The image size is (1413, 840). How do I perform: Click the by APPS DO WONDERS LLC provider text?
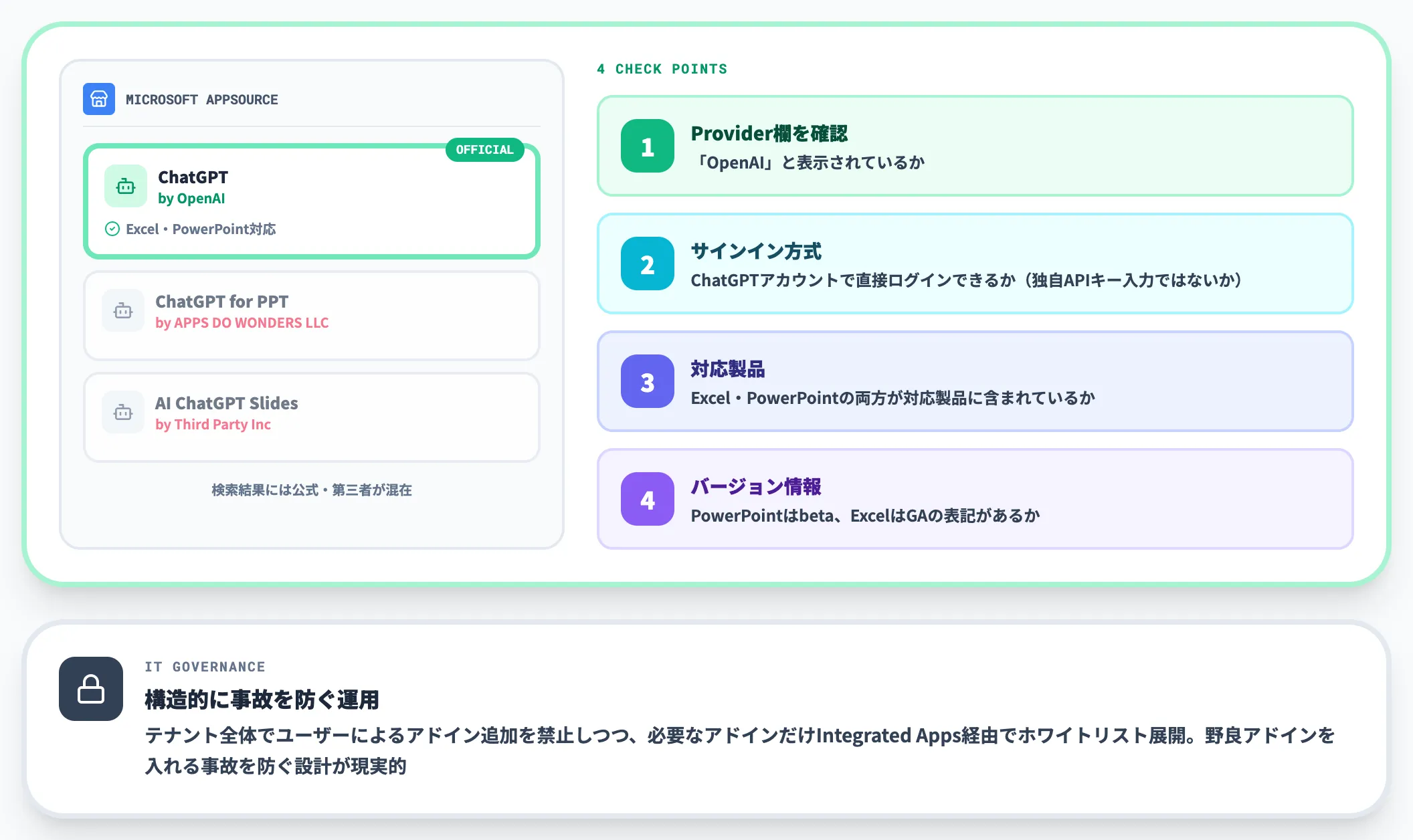pos(242,322)
